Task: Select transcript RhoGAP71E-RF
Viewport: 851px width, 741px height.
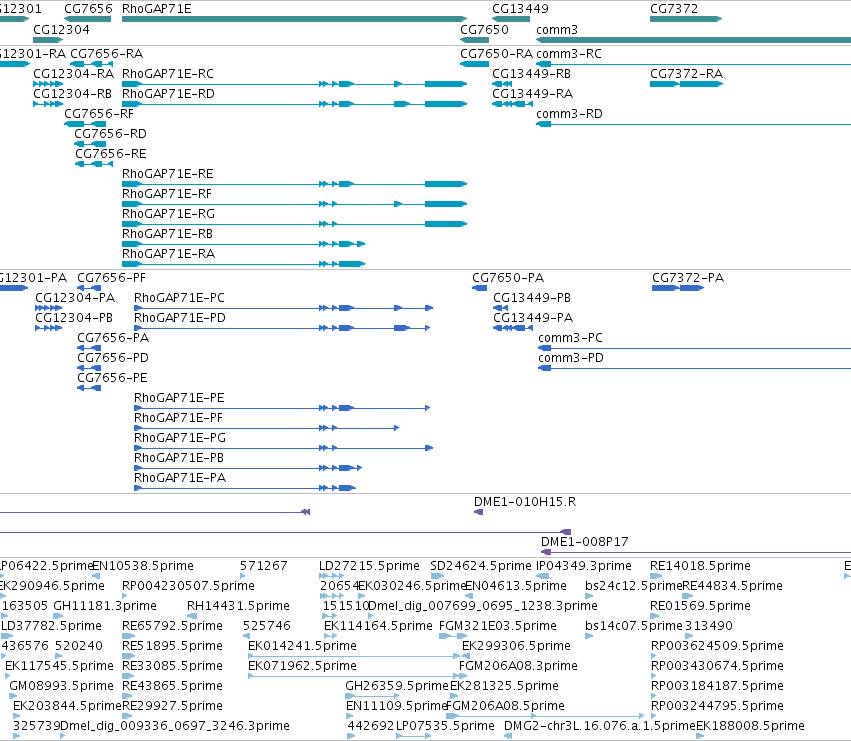Action: click(x=294, y=204)
